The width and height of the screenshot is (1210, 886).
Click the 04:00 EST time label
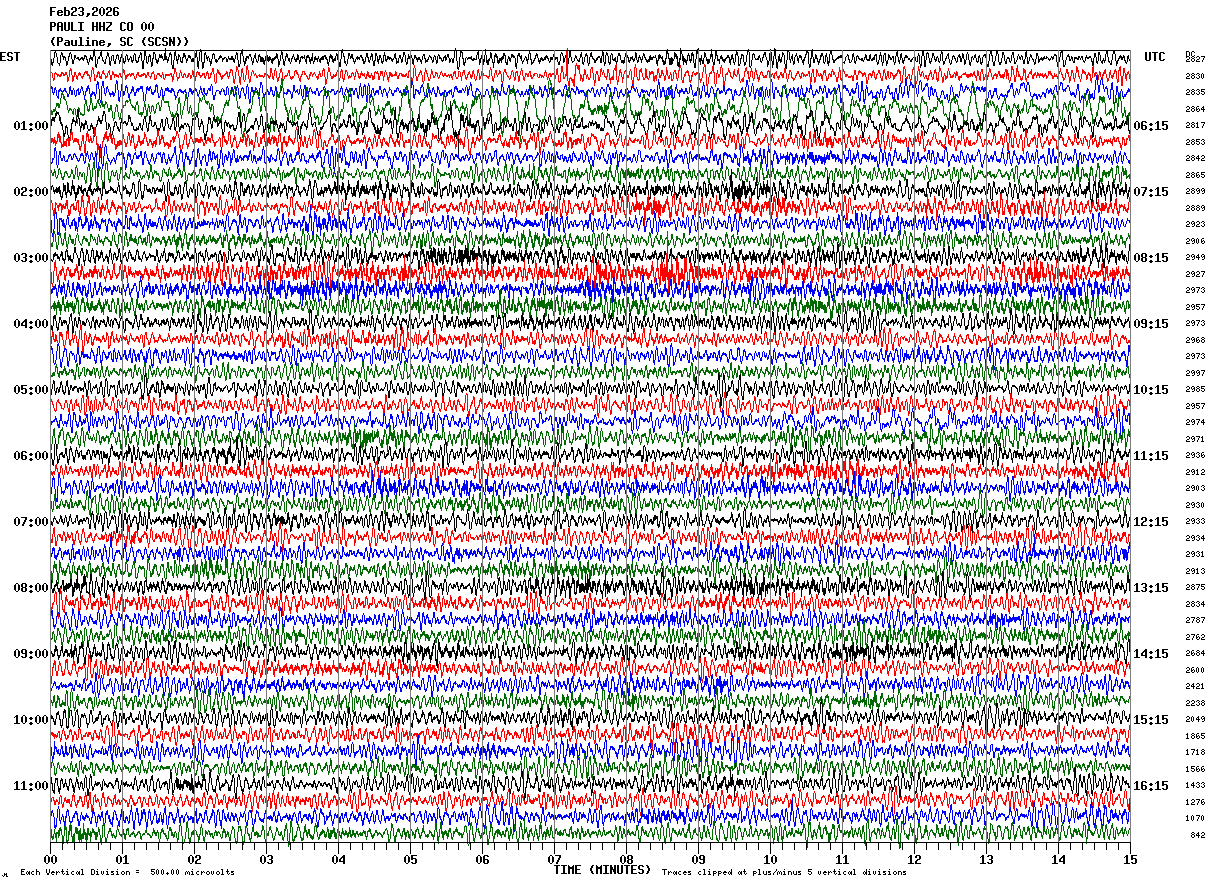(31, 324)
